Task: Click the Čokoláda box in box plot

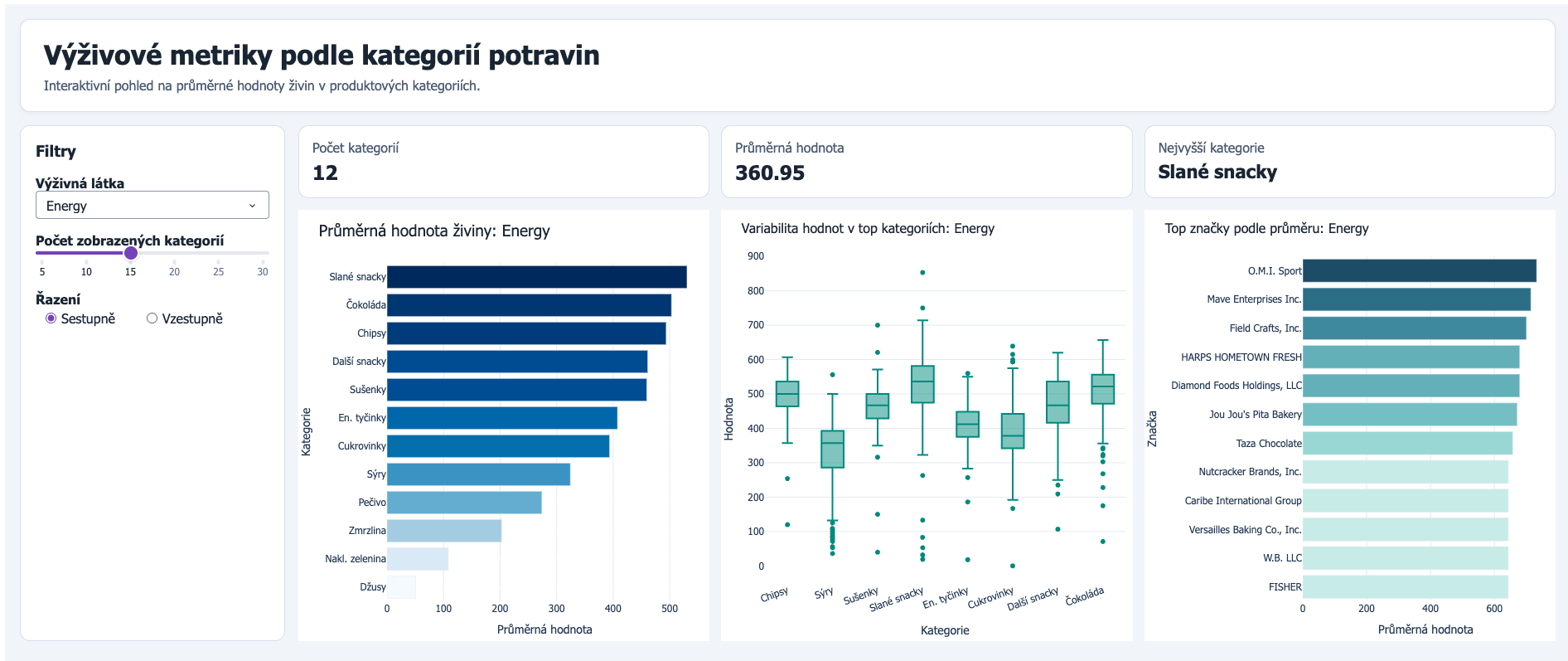Action: click(x=1102, y=389)
